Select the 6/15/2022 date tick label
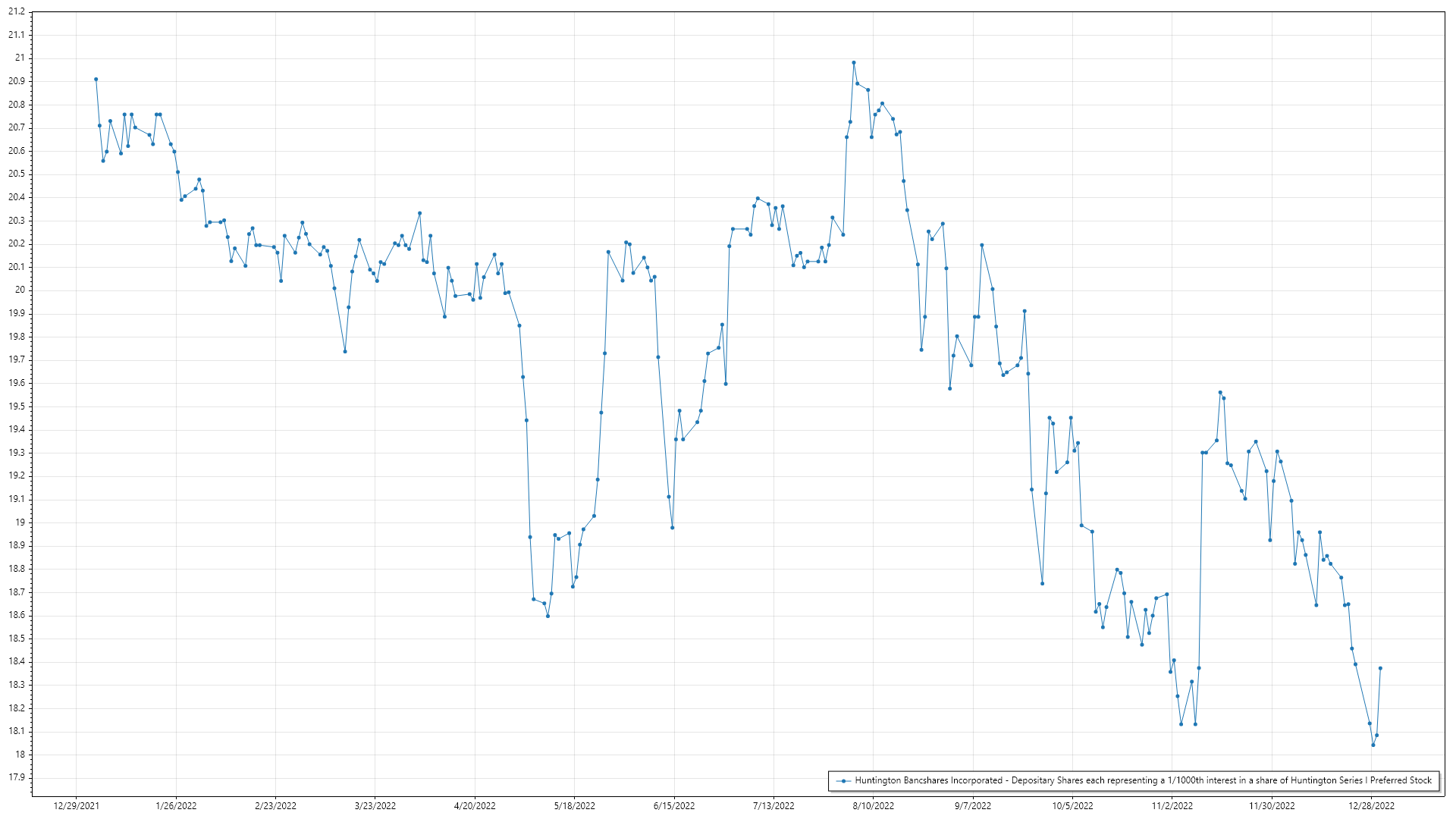 click(x=674, y=806)
